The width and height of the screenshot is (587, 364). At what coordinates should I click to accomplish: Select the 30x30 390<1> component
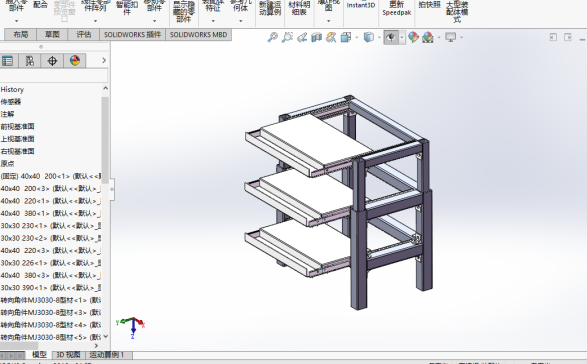tap(51, 288)
